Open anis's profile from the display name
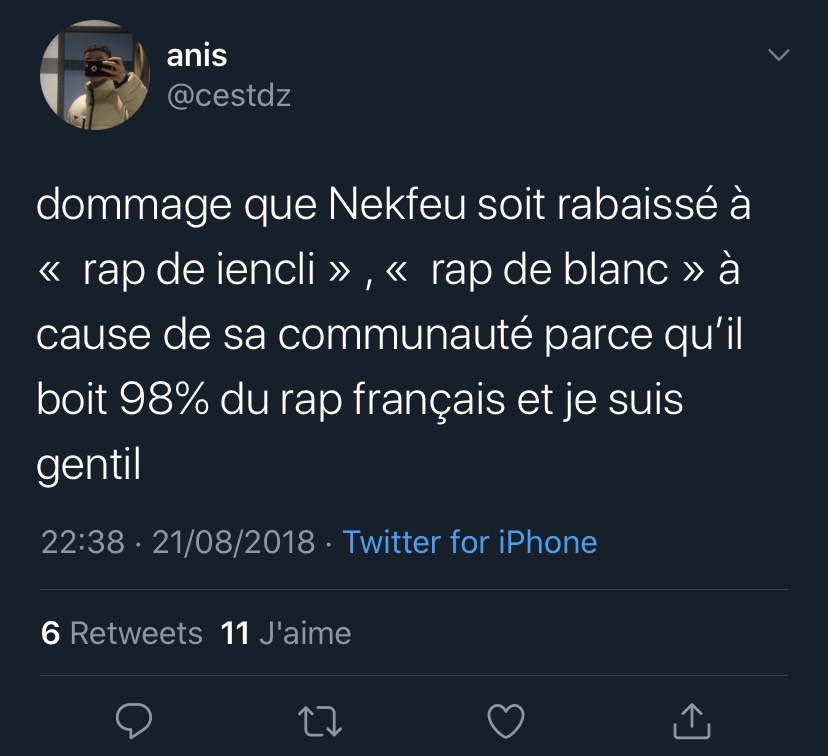Screen dimensions: 828x756 (x=197, y=55)
